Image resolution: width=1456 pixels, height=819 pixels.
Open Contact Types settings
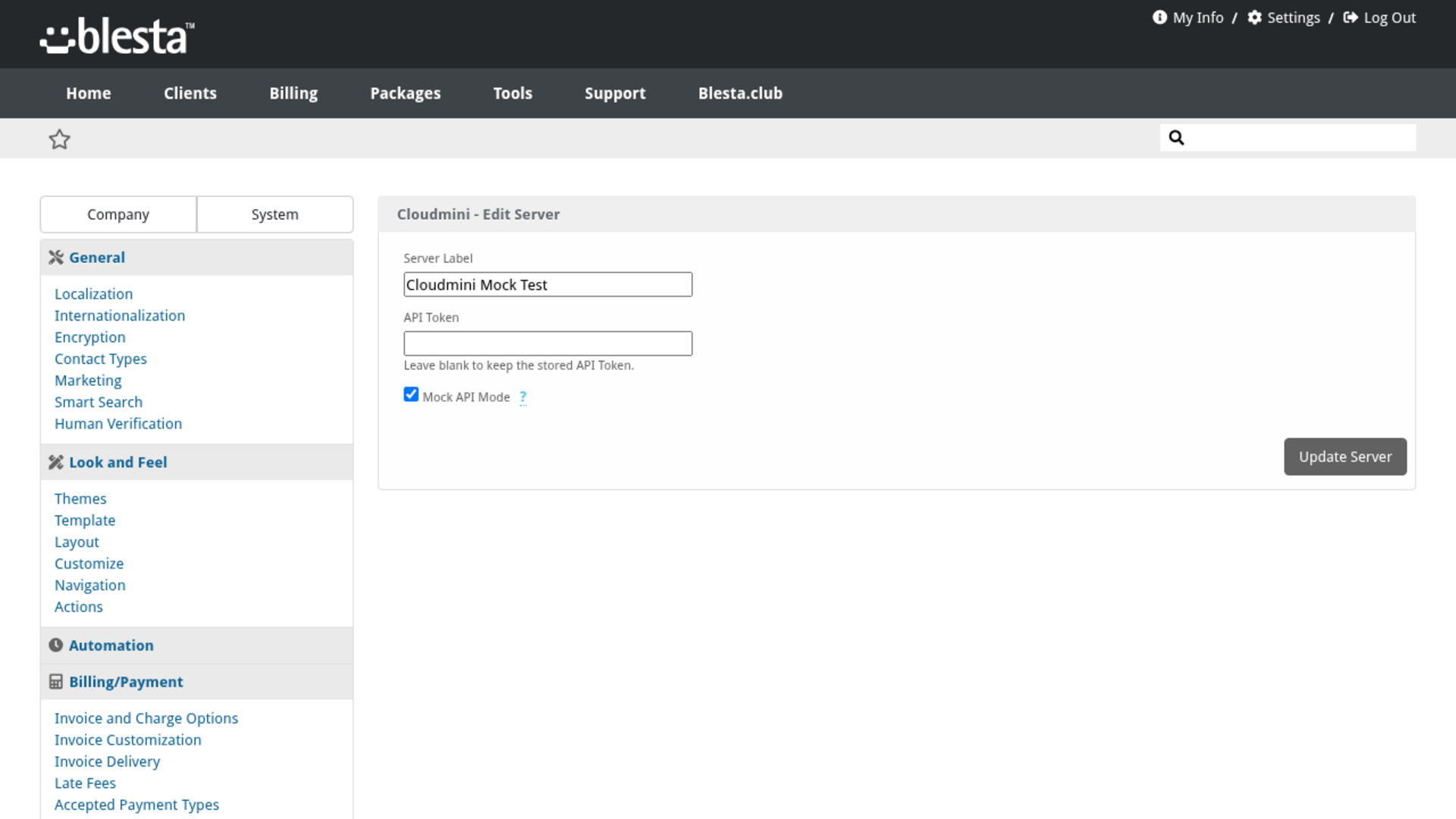coord(101,359)
